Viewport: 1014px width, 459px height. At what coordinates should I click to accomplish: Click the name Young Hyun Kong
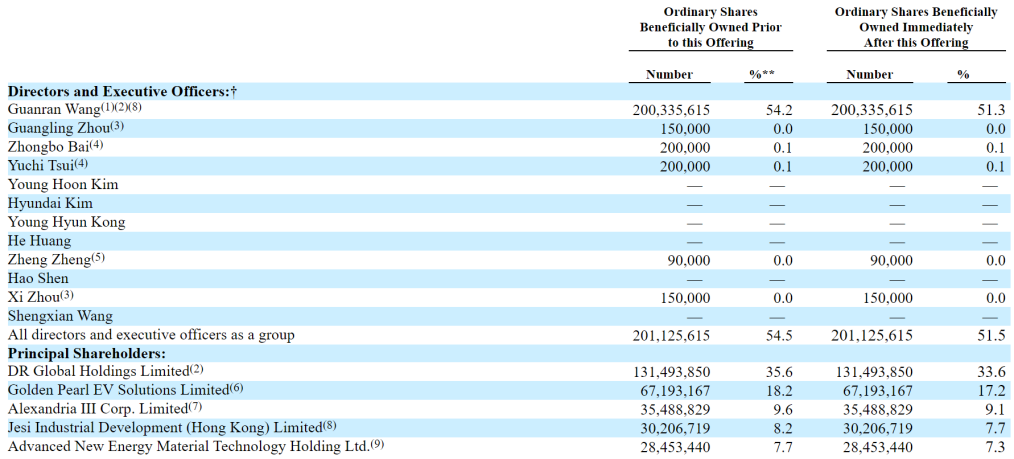click(x=66, y=222)
